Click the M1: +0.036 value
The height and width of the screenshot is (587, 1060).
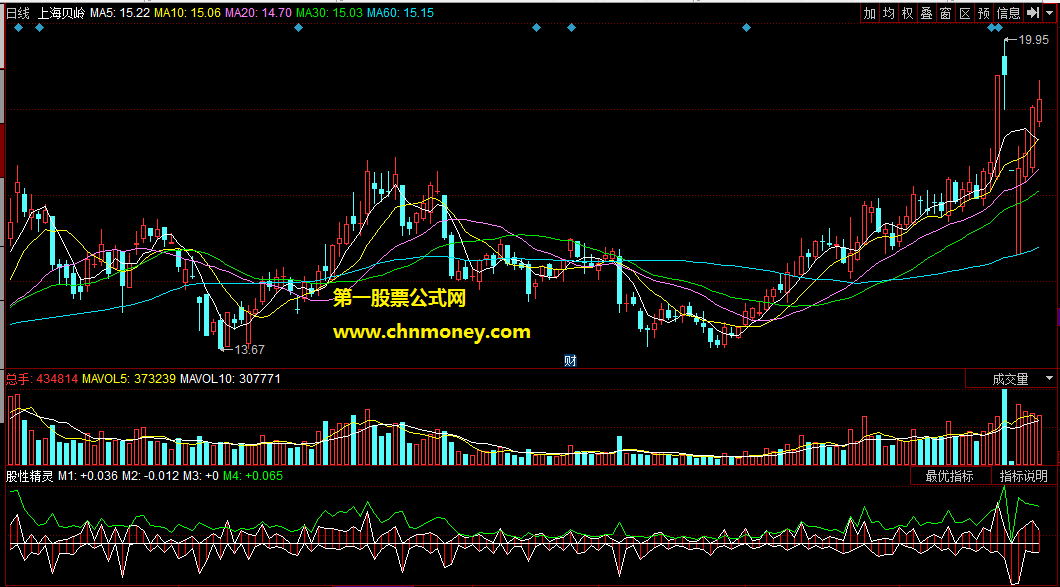(88, 476)
